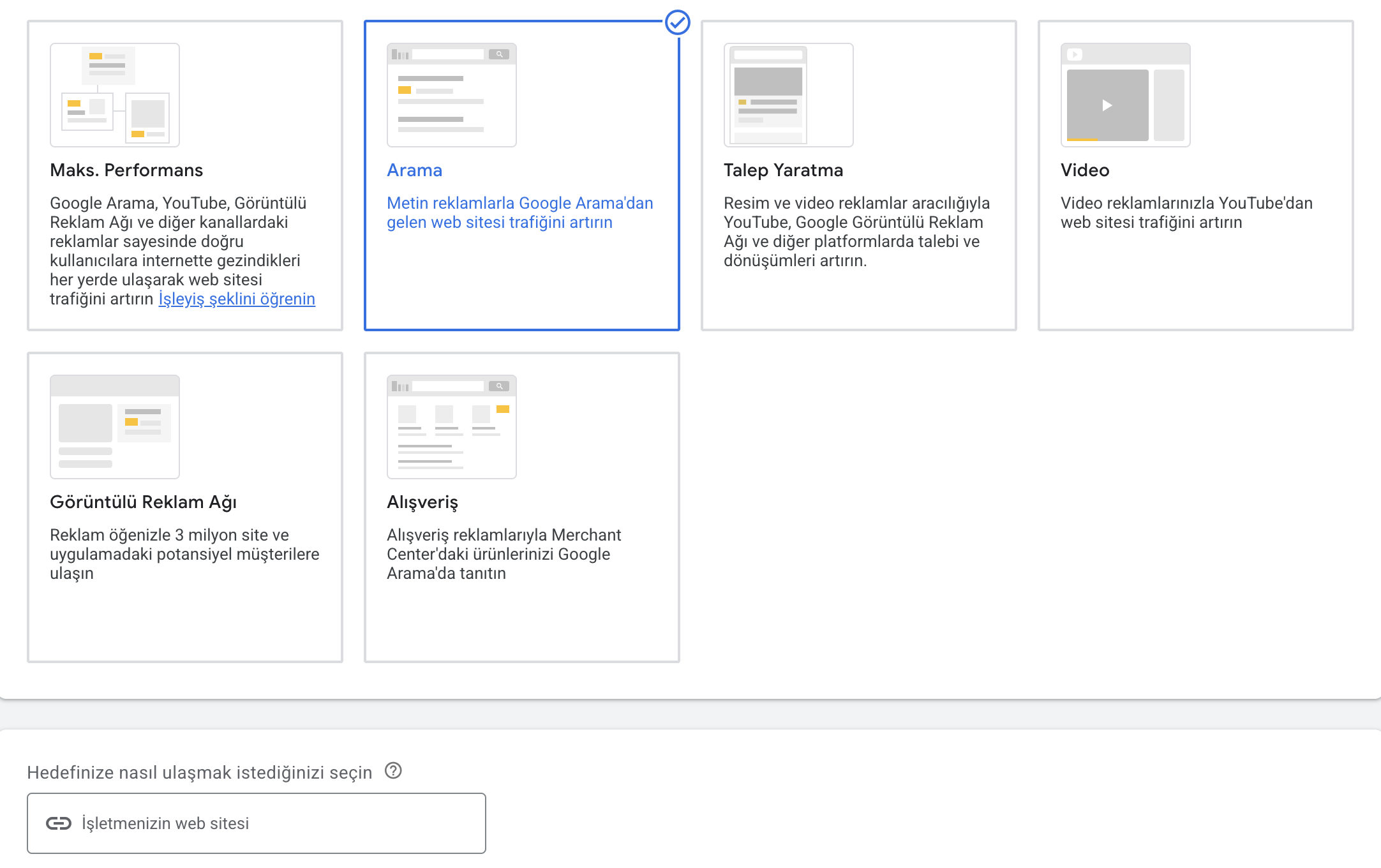The width and height of the screenshot is (1381, 868).
Task: Click the video play icon on the Video card
Action: (1107, 105)
